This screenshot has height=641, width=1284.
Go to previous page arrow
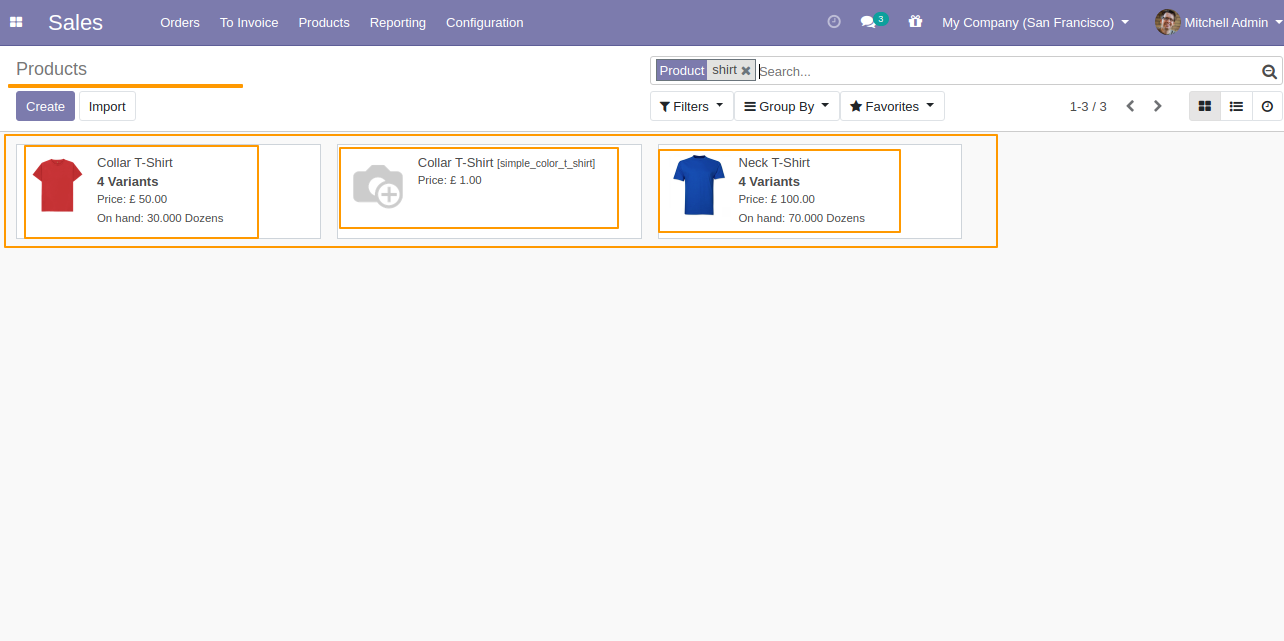[1130, 106]
